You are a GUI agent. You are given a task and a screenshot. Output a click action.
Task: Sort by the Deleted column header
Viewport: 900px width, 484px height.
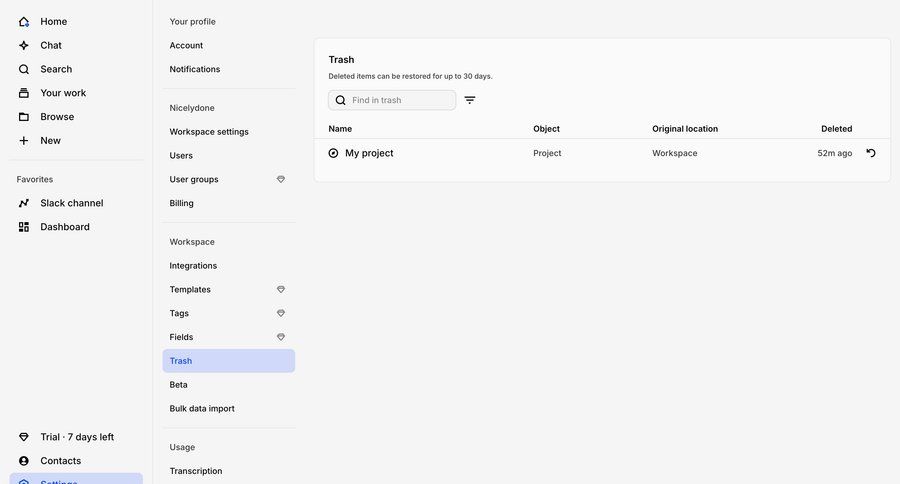coord(836,129)
